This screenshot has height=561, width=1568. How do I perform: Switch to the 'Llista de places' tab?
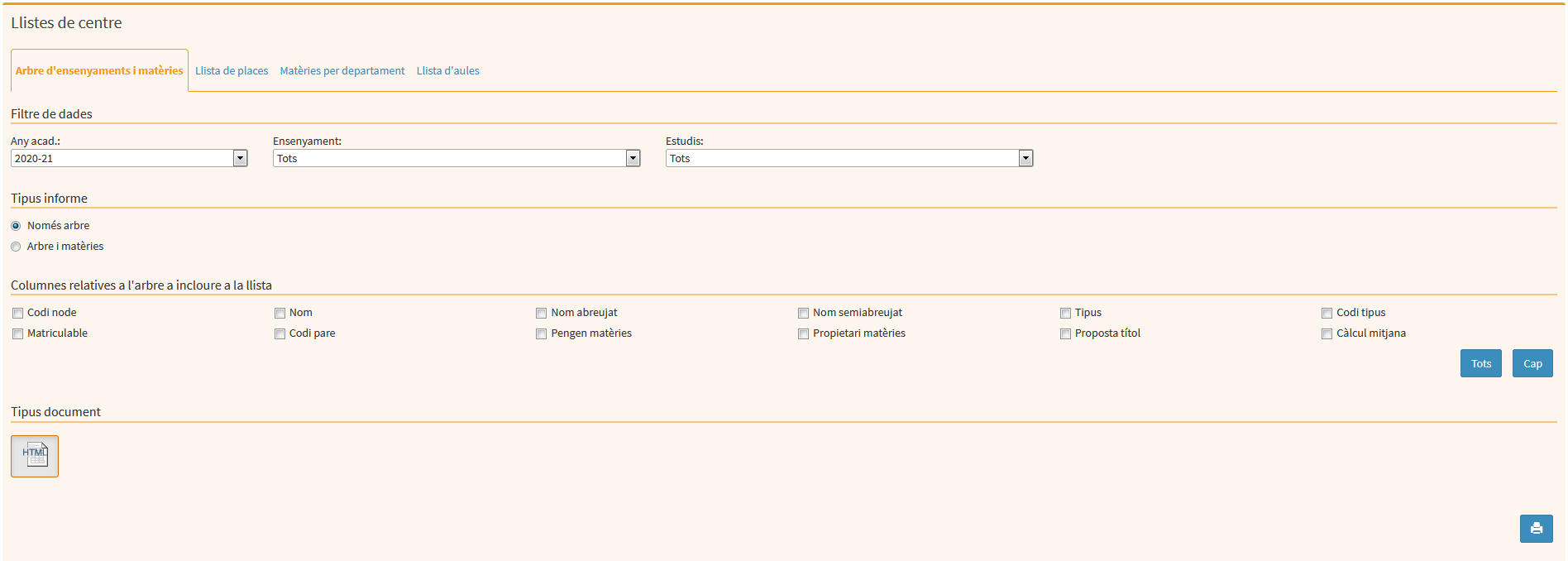click(x=232, y=71)
